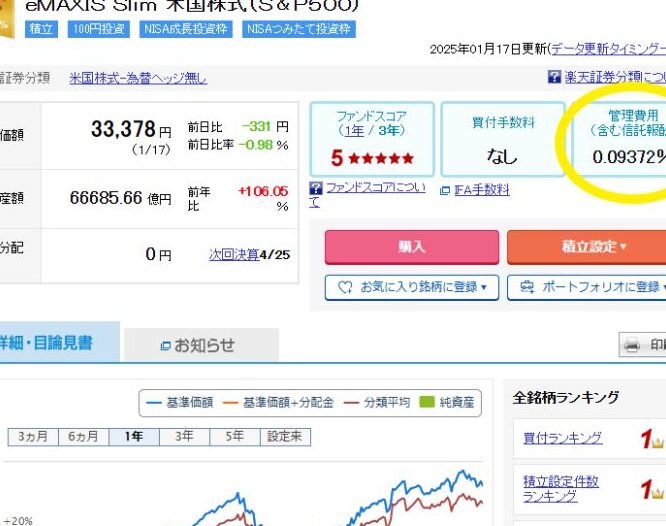Open ポートフォリオに登録 dropdown
666x526 pixels.
point(588,288)
